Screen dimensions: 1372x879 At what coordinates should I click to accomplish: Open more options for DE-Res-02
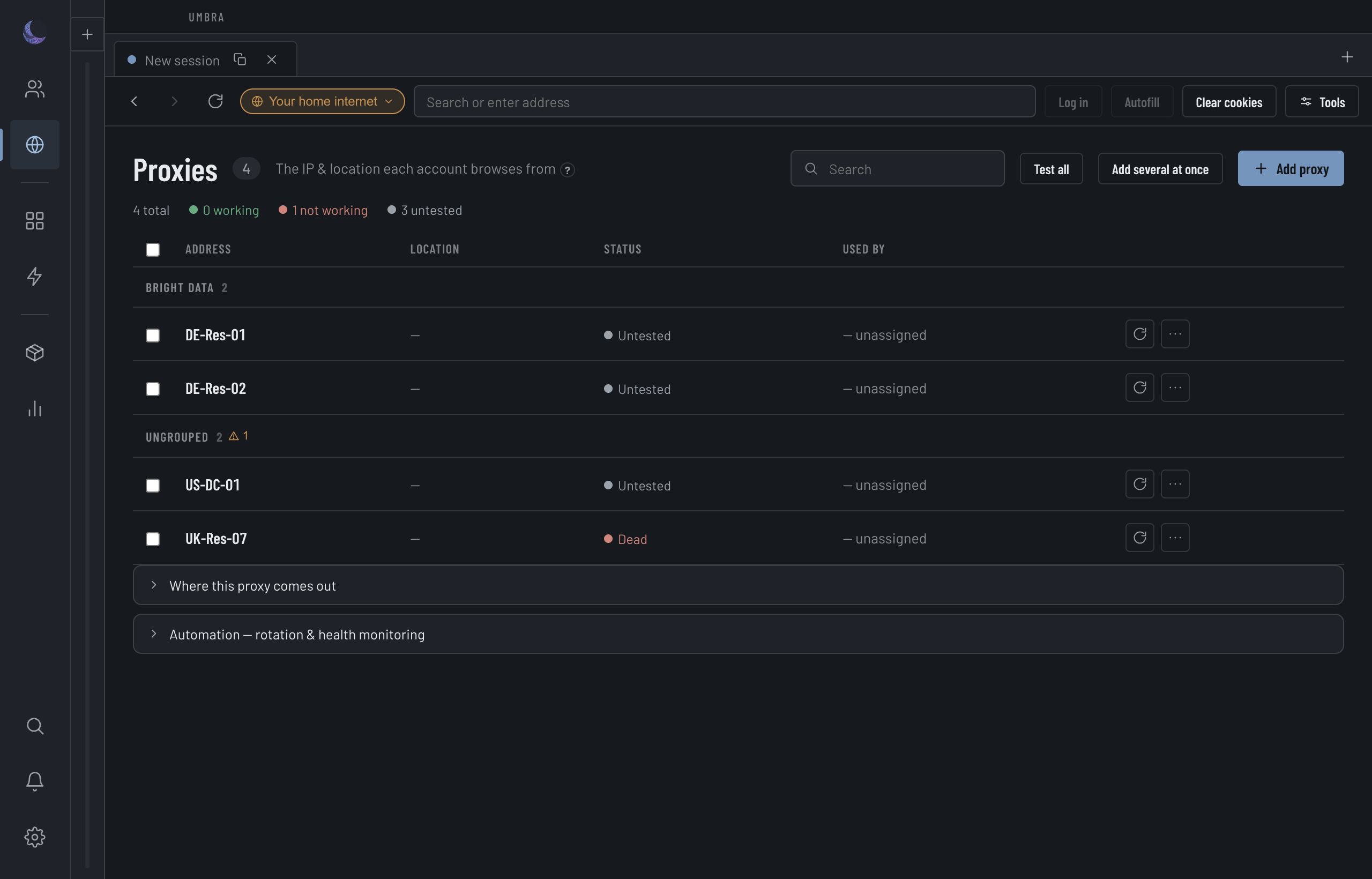click(1175, 388)
